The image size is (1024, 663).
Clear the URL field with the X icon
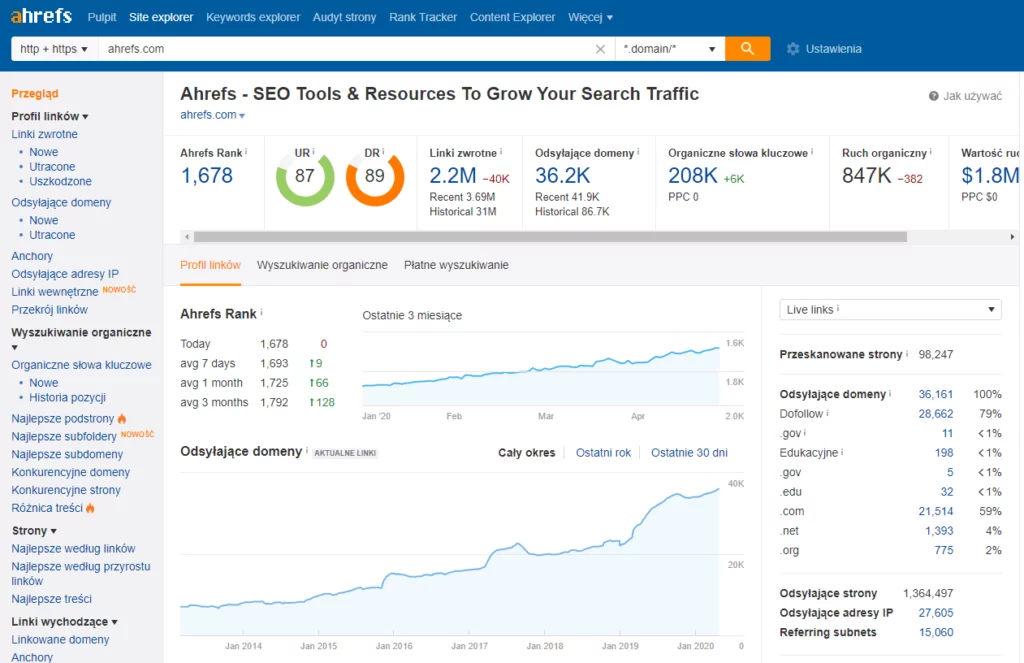click(600, 49)
